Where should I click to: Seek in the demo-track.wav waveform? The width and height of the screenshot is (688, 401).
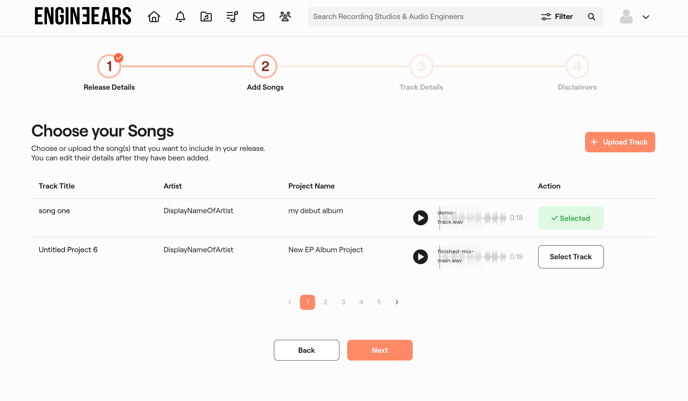tap(485, 218)
